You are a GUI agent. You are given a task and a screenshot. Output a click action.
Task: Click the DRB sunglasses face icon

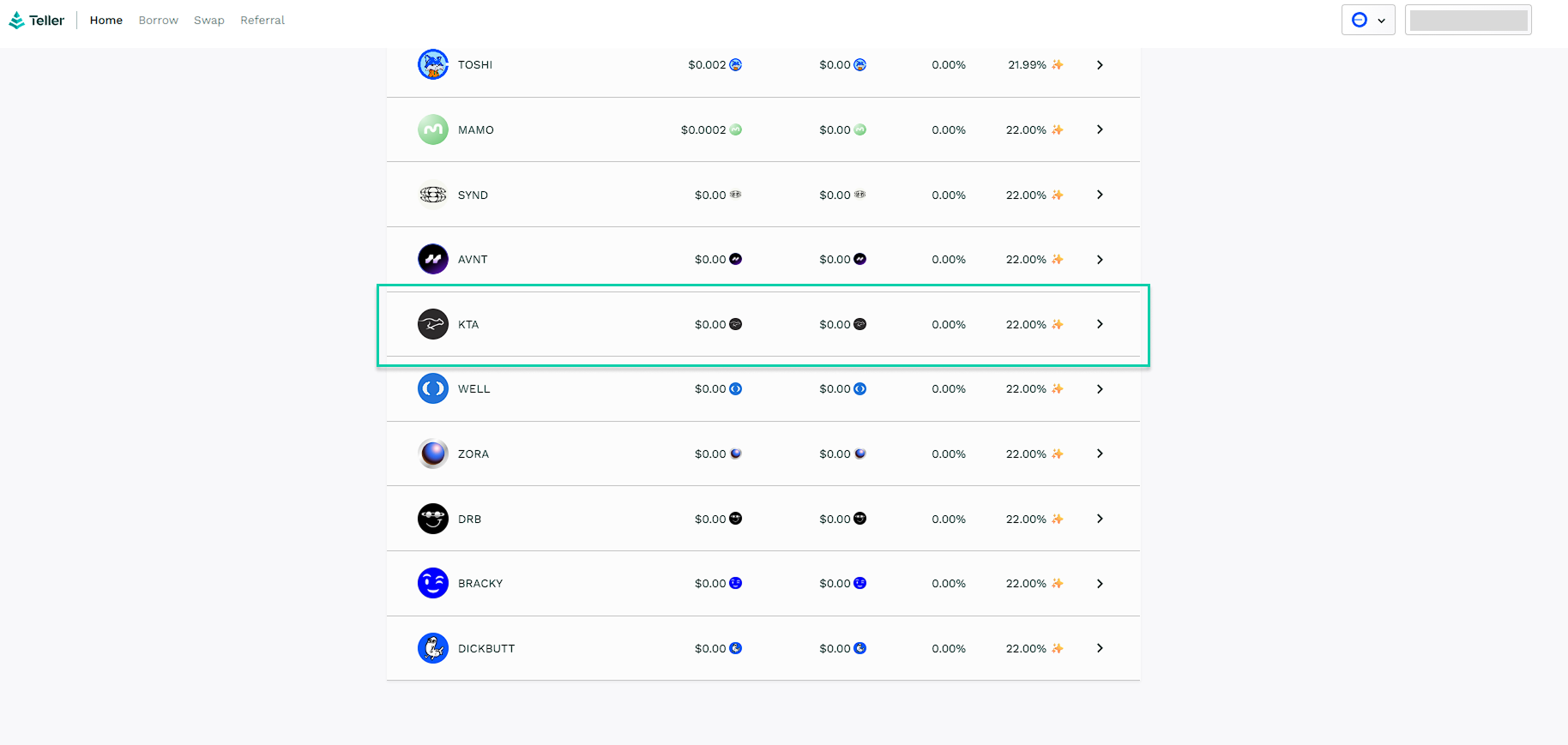(432, 519)
